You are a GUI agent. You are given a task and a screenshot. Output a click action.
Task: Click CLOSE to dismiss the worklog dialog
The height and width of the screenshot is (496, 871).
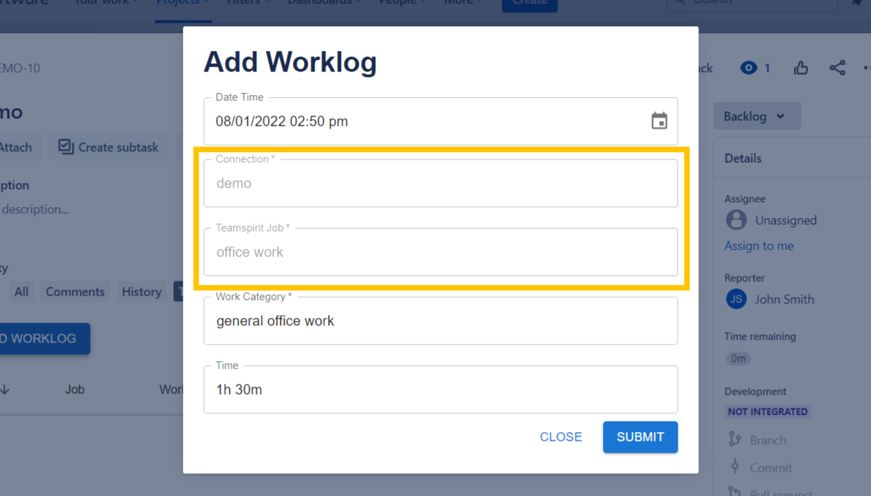(x=560, y=437)
